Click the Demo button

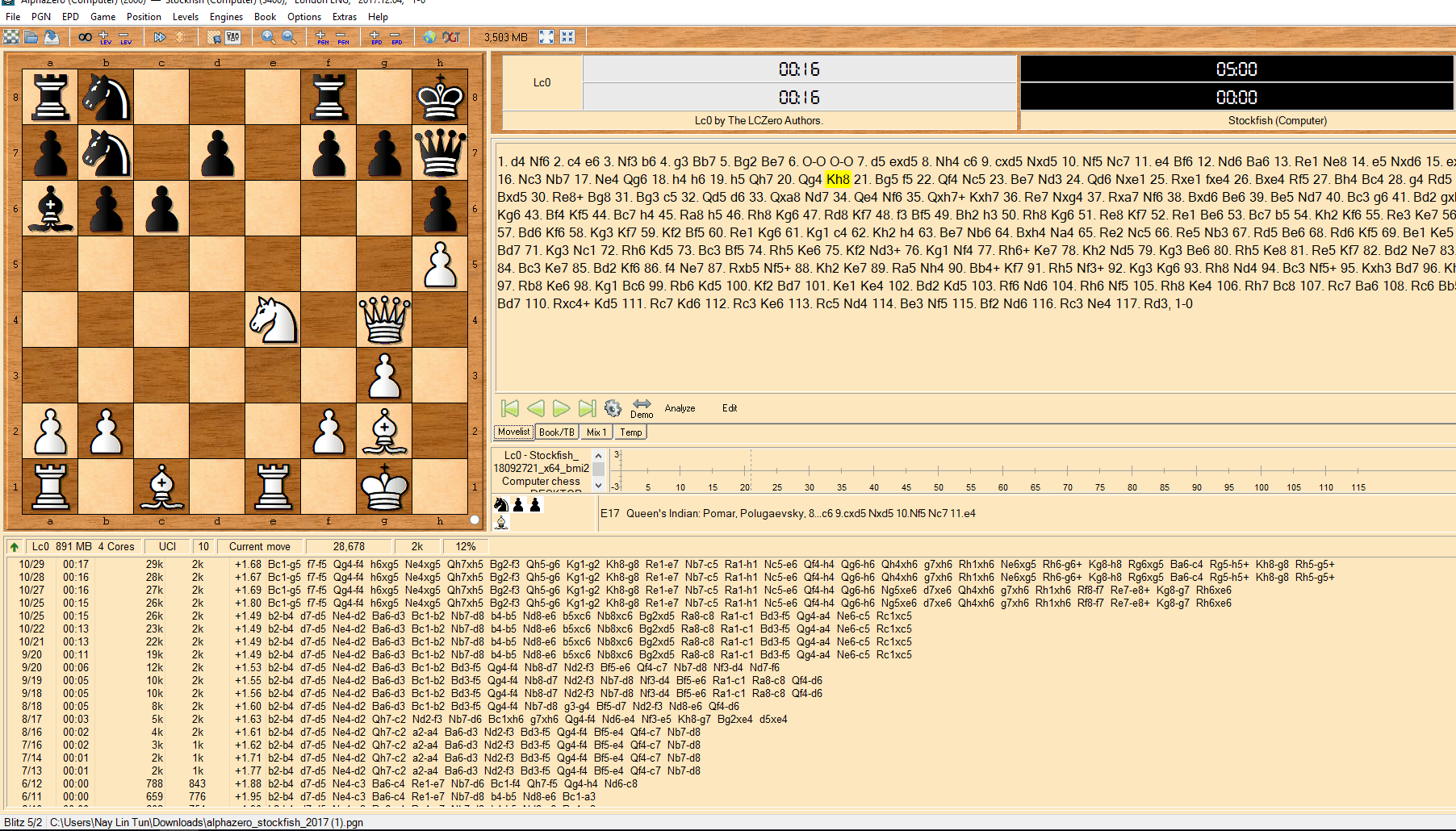pyautogui.click(x=642, y=409)
